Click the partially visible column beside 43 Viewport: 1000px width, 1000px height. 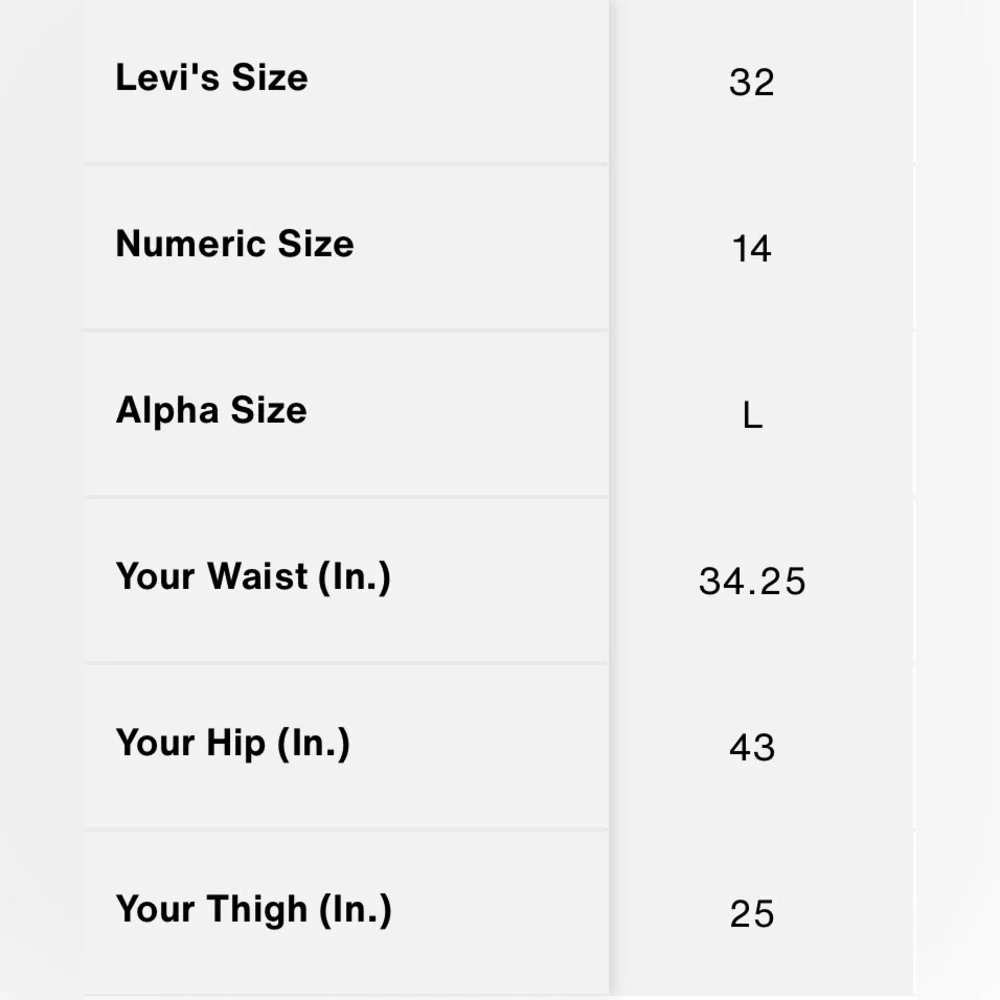tap(957, 747)
